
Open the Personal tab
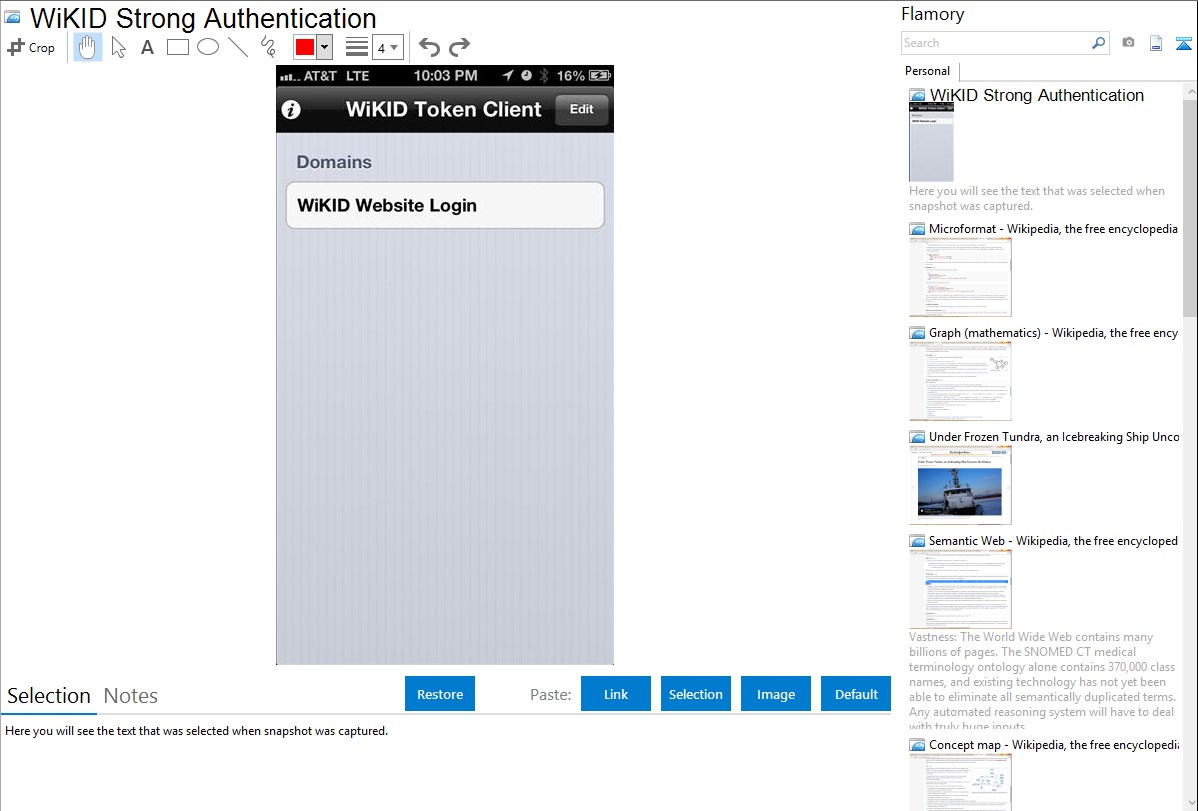(x=928, y=70)
